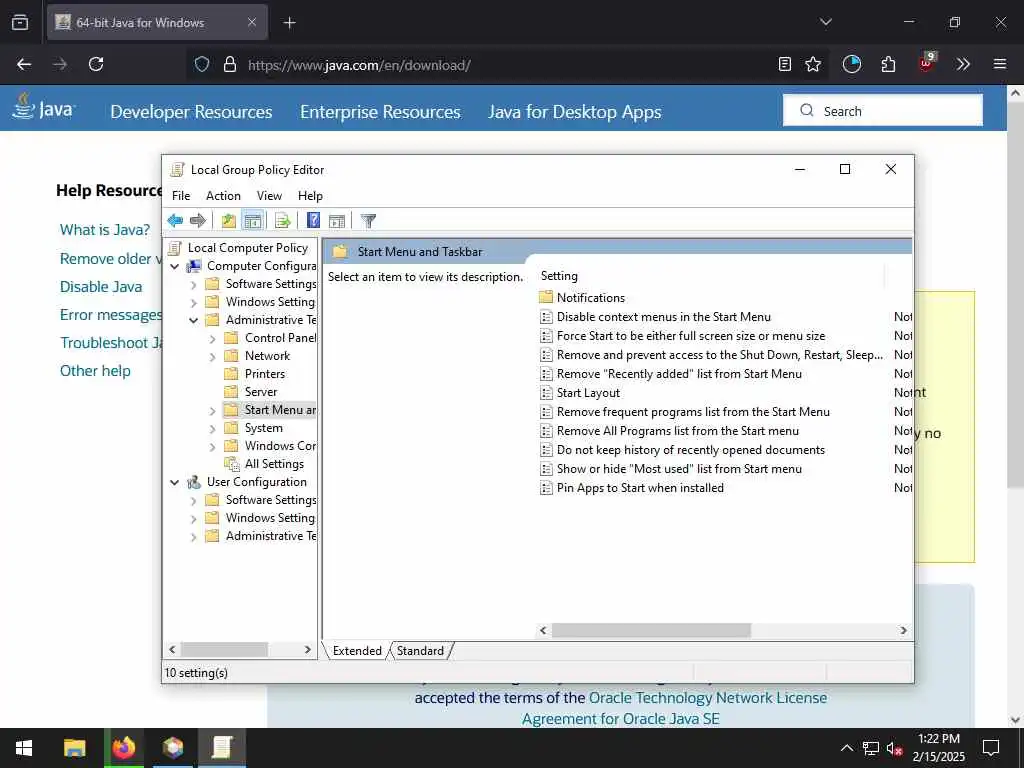The height and width of the screenshot is (768, 1024).
Task: Select Do not keep history of recently opened documents
Action: pyautogui.click(x=690, y=450)
